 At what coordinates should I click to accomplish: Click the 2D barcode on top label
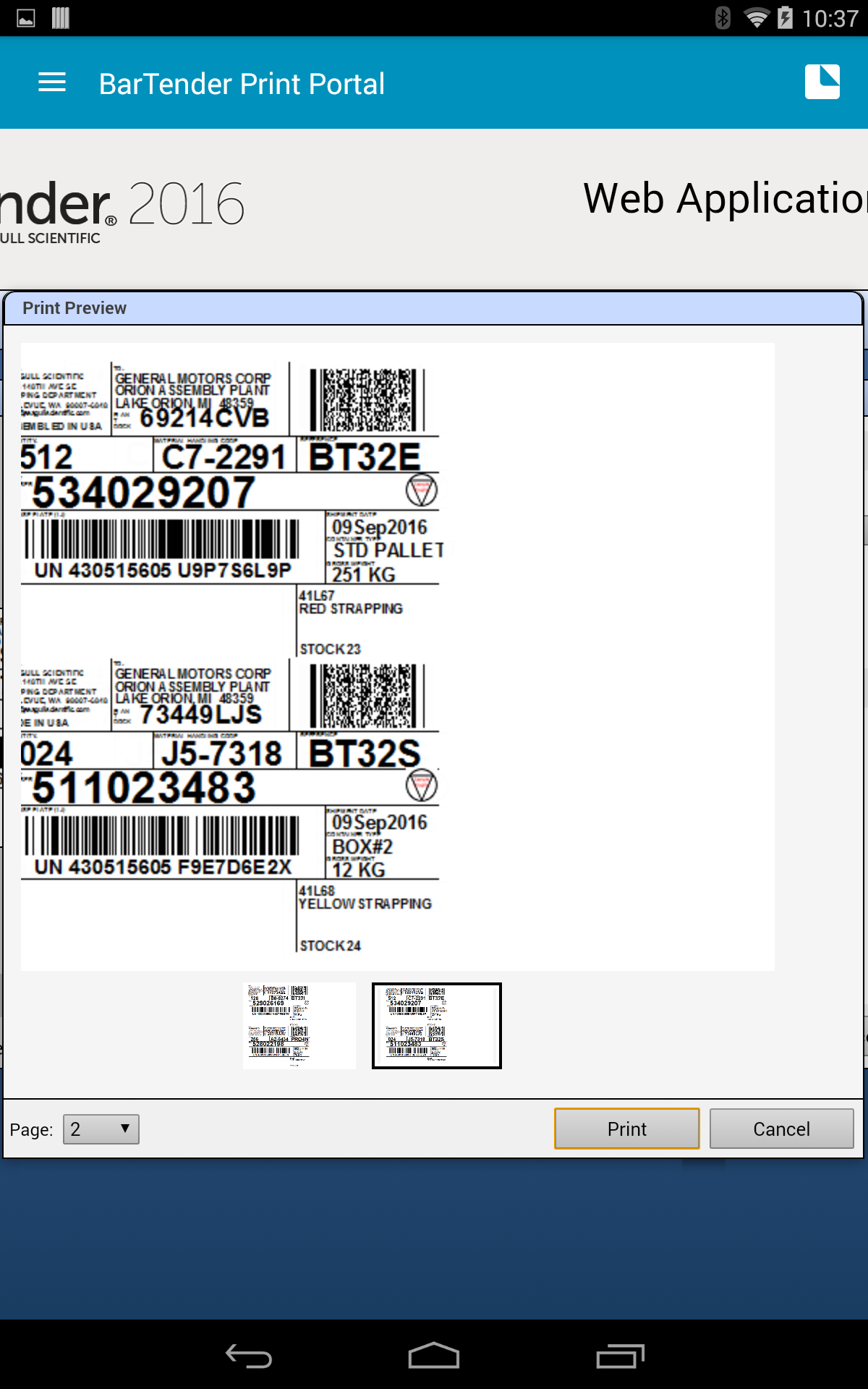367,400
